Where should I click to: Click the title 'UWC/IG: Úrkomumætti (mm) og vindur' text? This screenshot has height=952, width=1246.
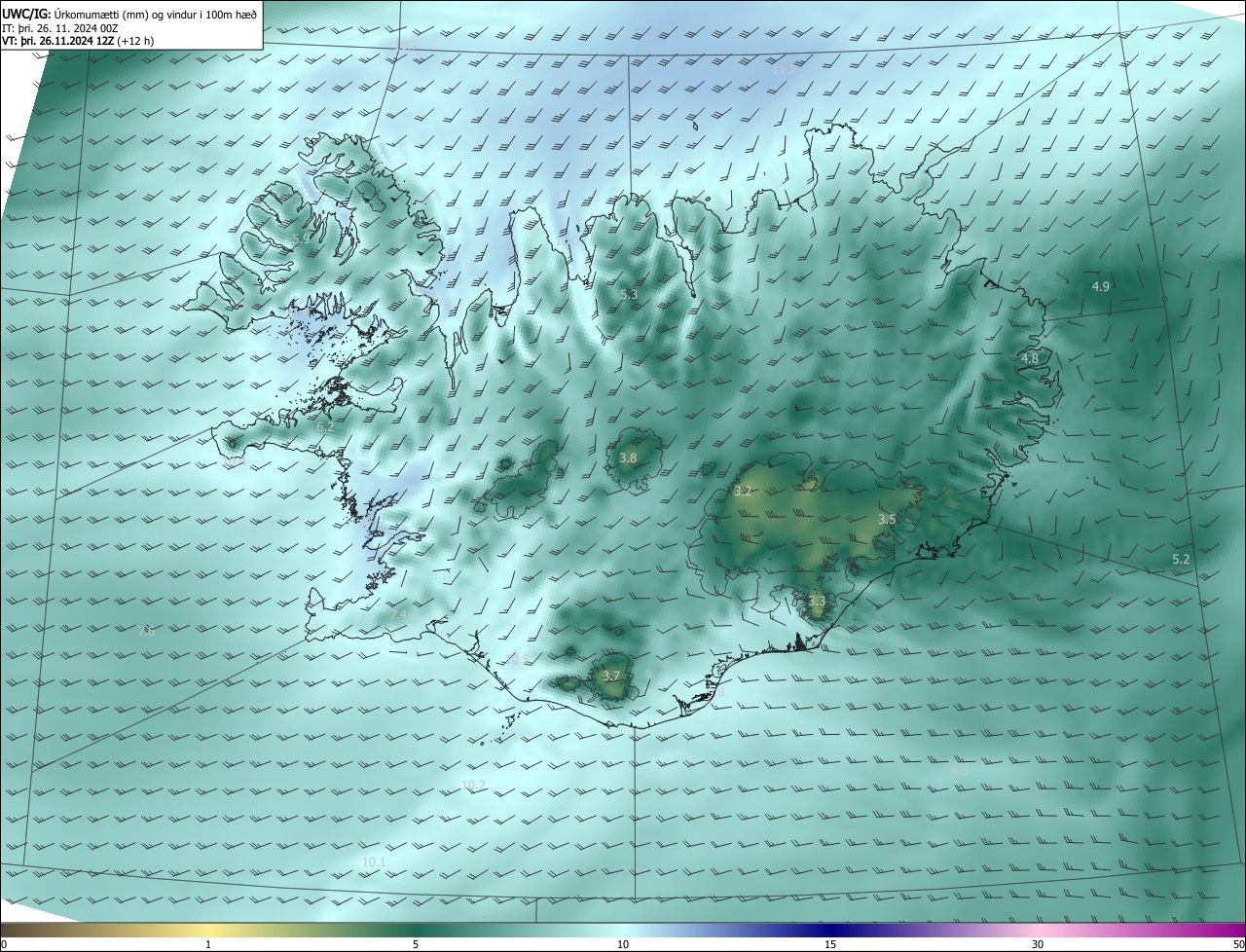tap(129, 13)
